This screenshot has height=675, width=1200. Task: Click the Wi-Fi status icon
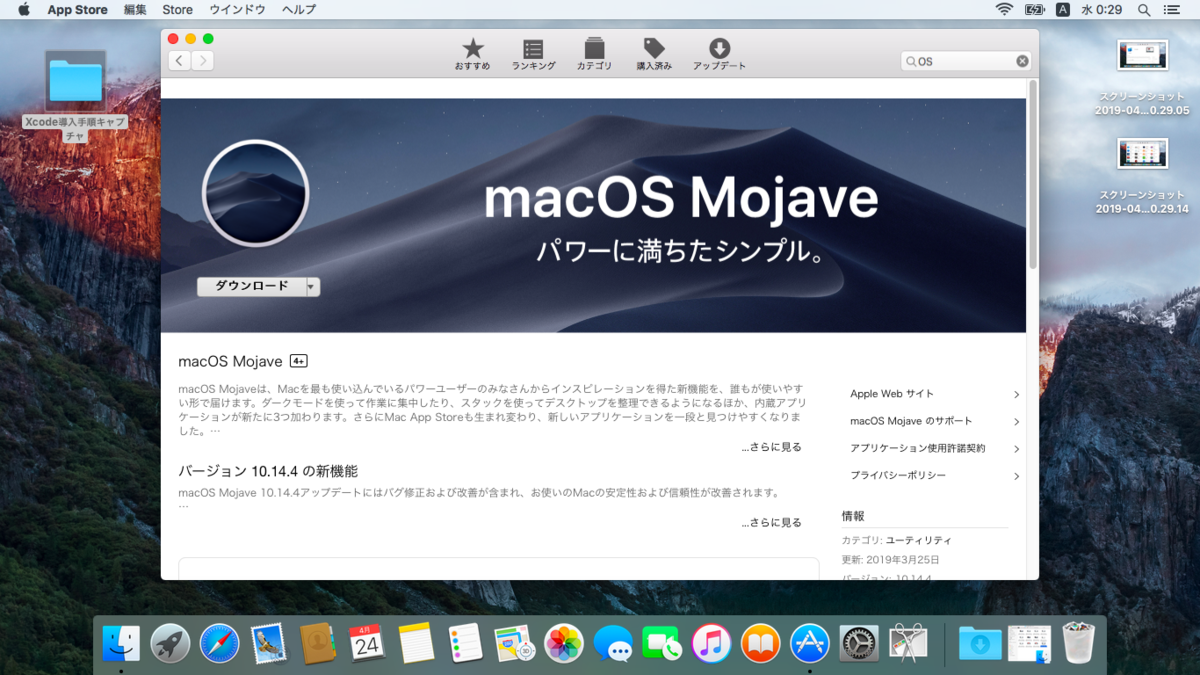click(1004, 9)
